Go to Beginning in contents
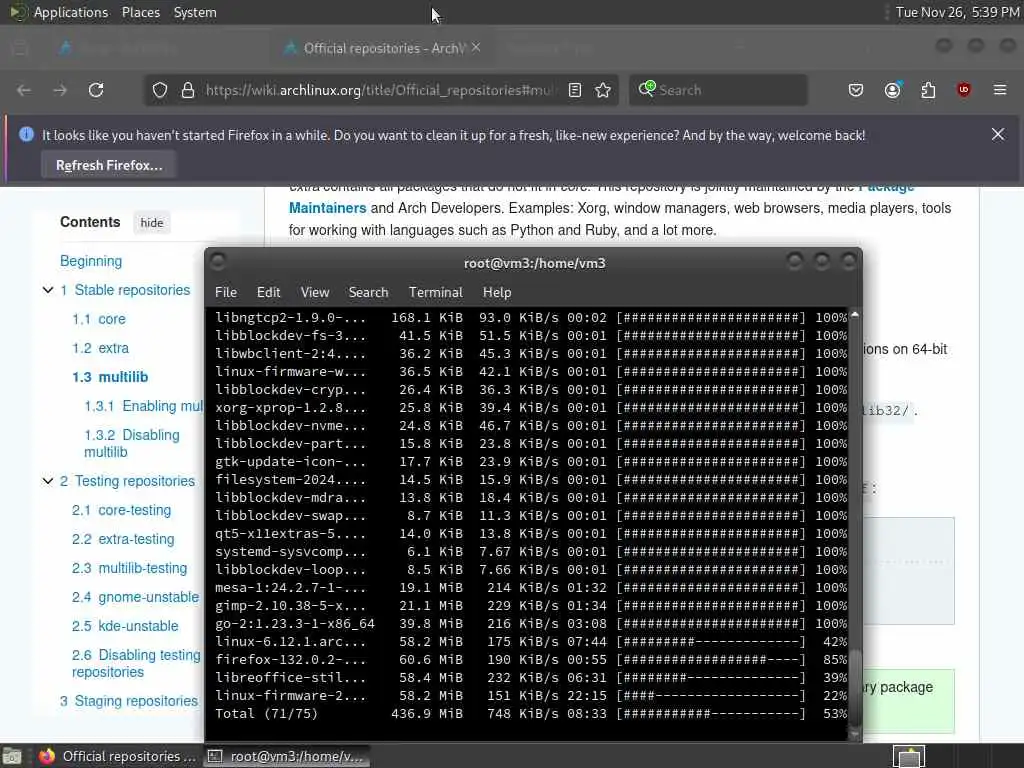Image resolution: width=1024 pixels, height=768 pixels. tap(91, 261)
